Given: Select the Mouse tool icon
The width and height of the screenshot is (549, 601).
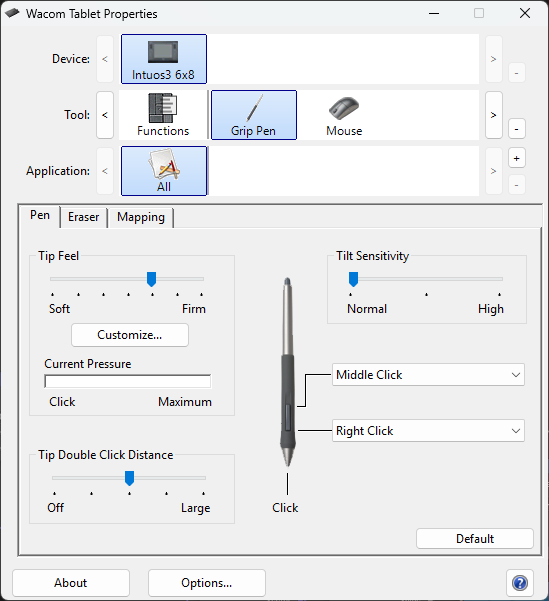Looking at the screenshot, I should pyautogui.click(x=344, y=115).
